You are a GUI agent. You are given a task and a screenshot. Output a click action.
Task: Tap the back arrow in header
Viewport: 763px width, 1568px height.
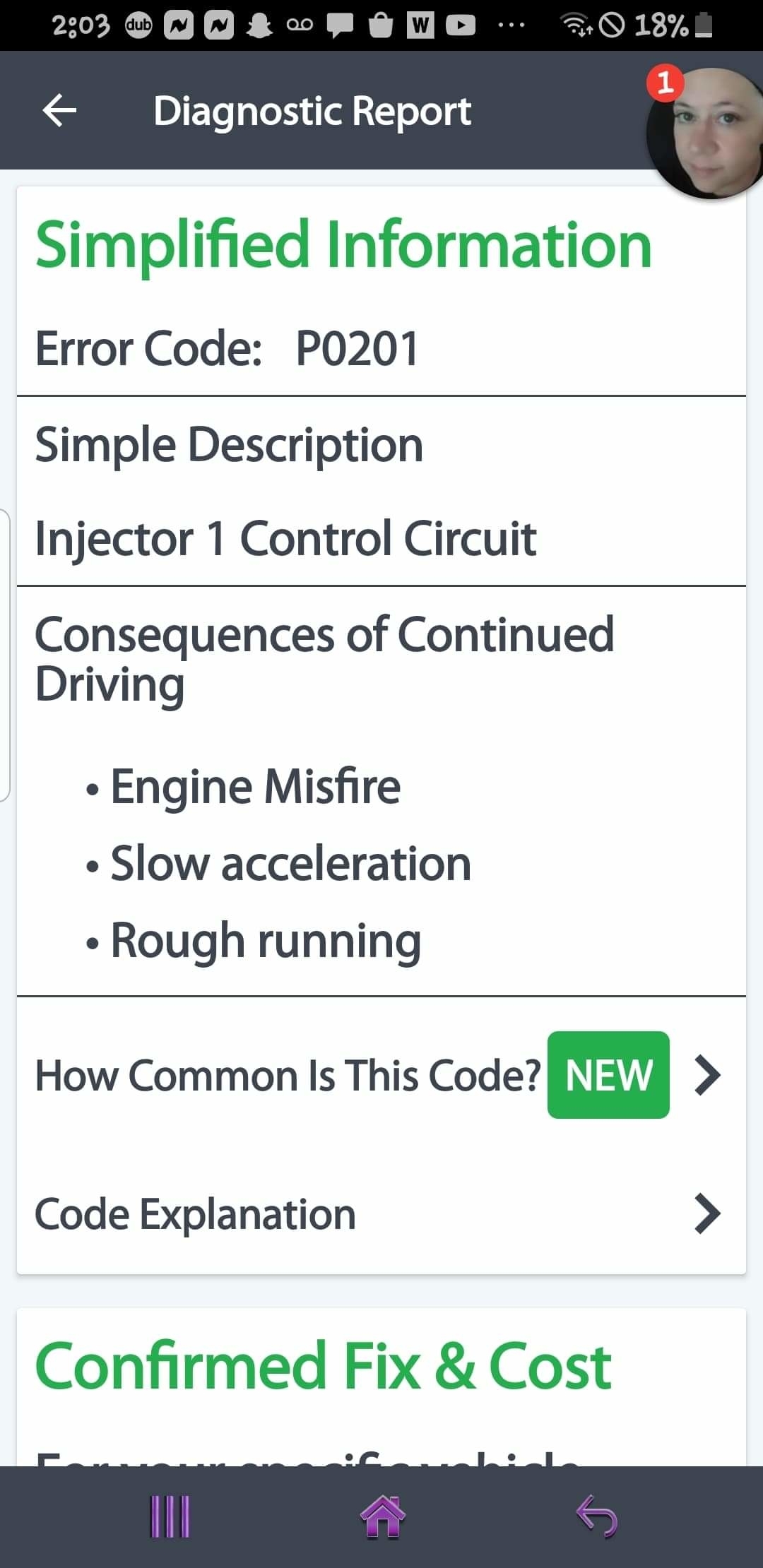(x=60, y=111)
